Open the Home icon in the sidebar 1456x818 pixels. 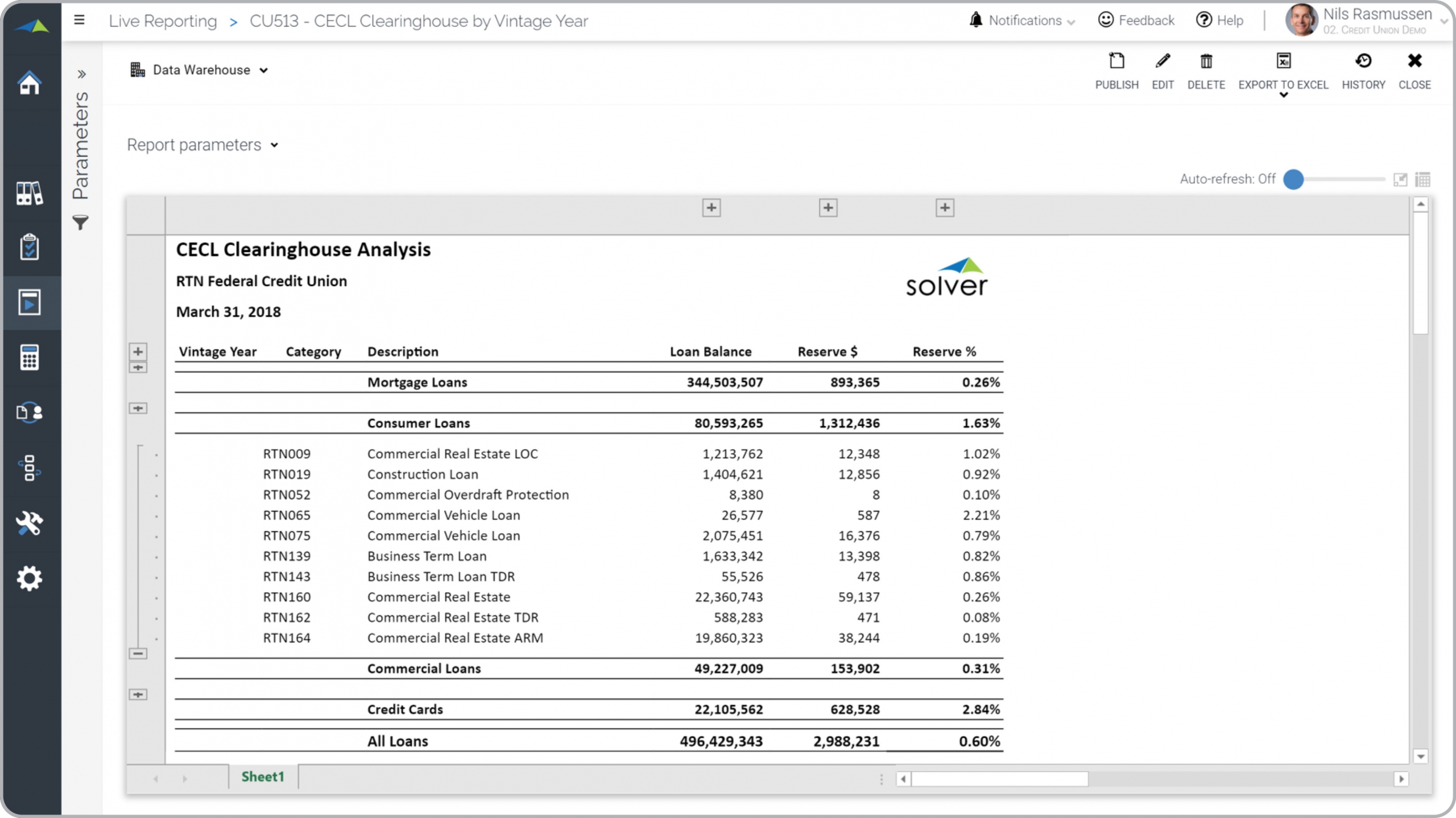30,83
